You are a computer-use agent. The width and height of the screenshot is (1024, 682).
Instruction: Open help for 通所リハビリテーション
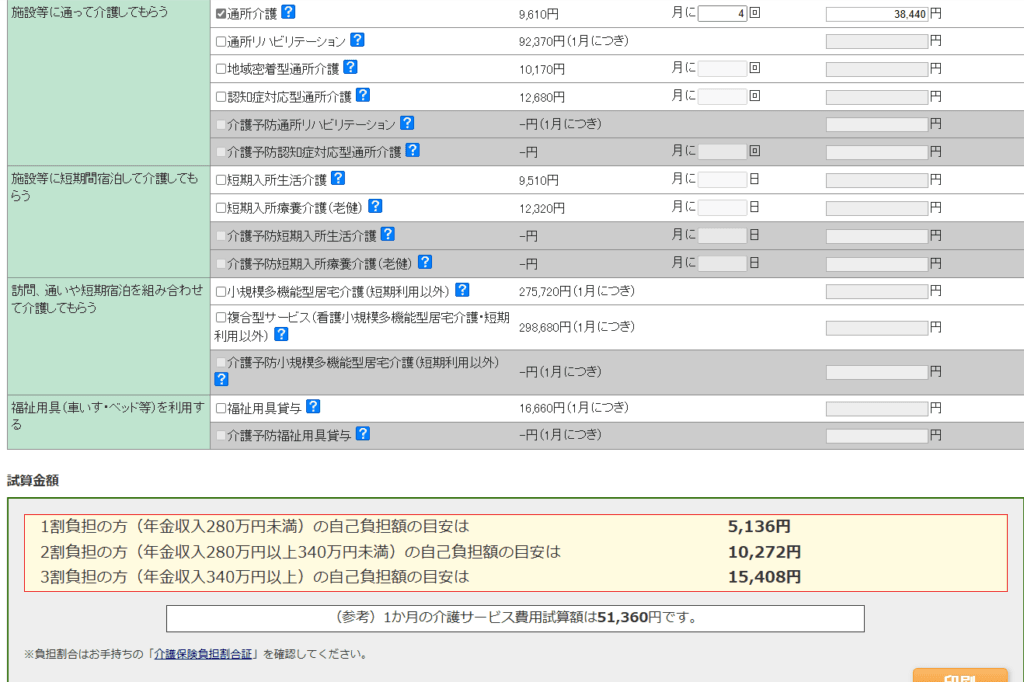point(357,40)
